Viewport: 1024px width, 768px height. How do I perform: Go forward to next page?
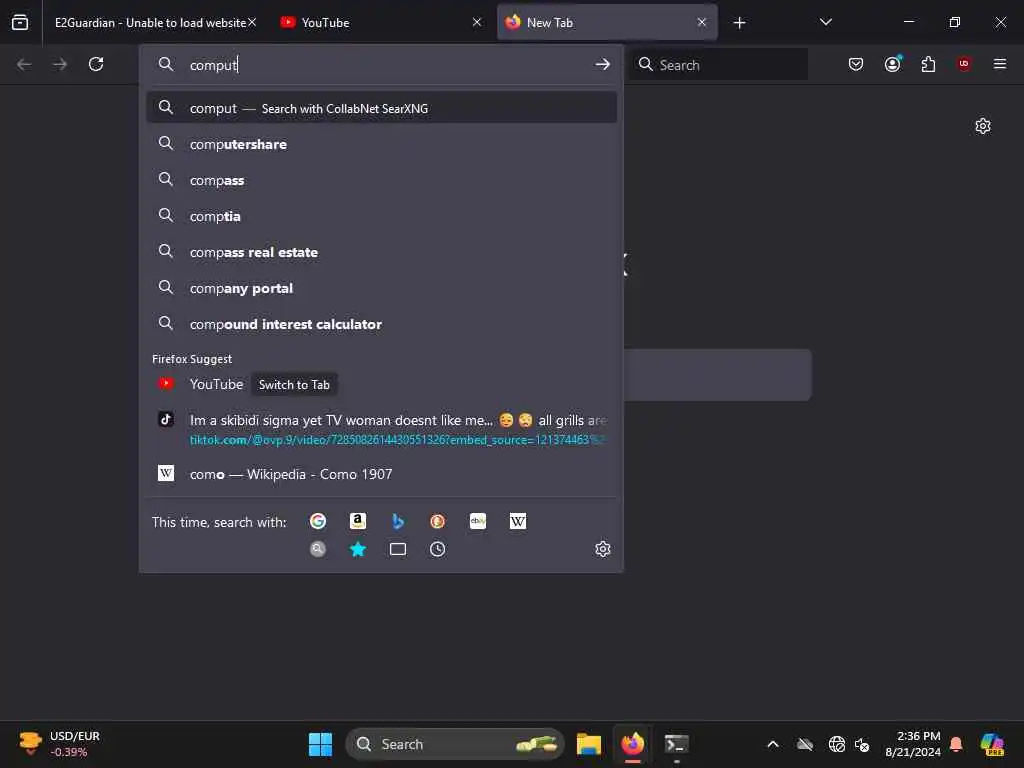click(x=60, y=64)
